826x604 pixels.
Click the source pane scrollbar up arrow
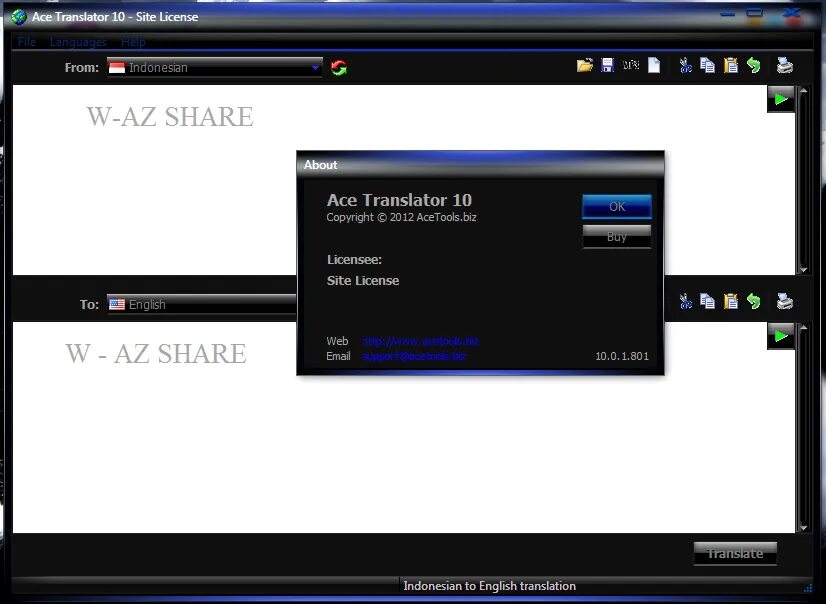click(803, 91)
